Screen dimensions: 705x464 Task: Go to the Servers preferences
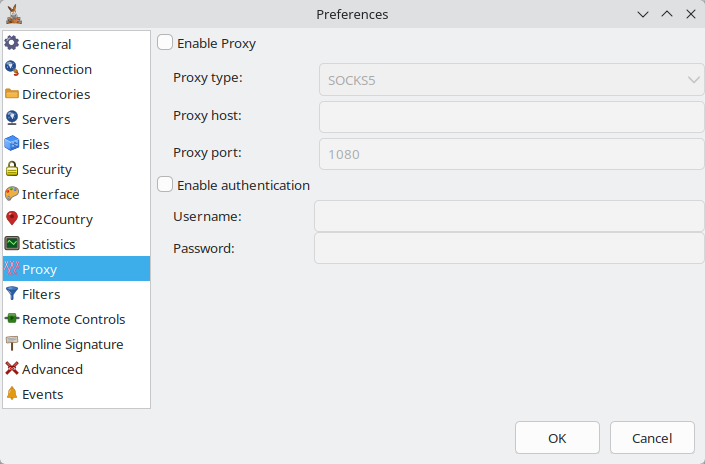coord(76,119)
